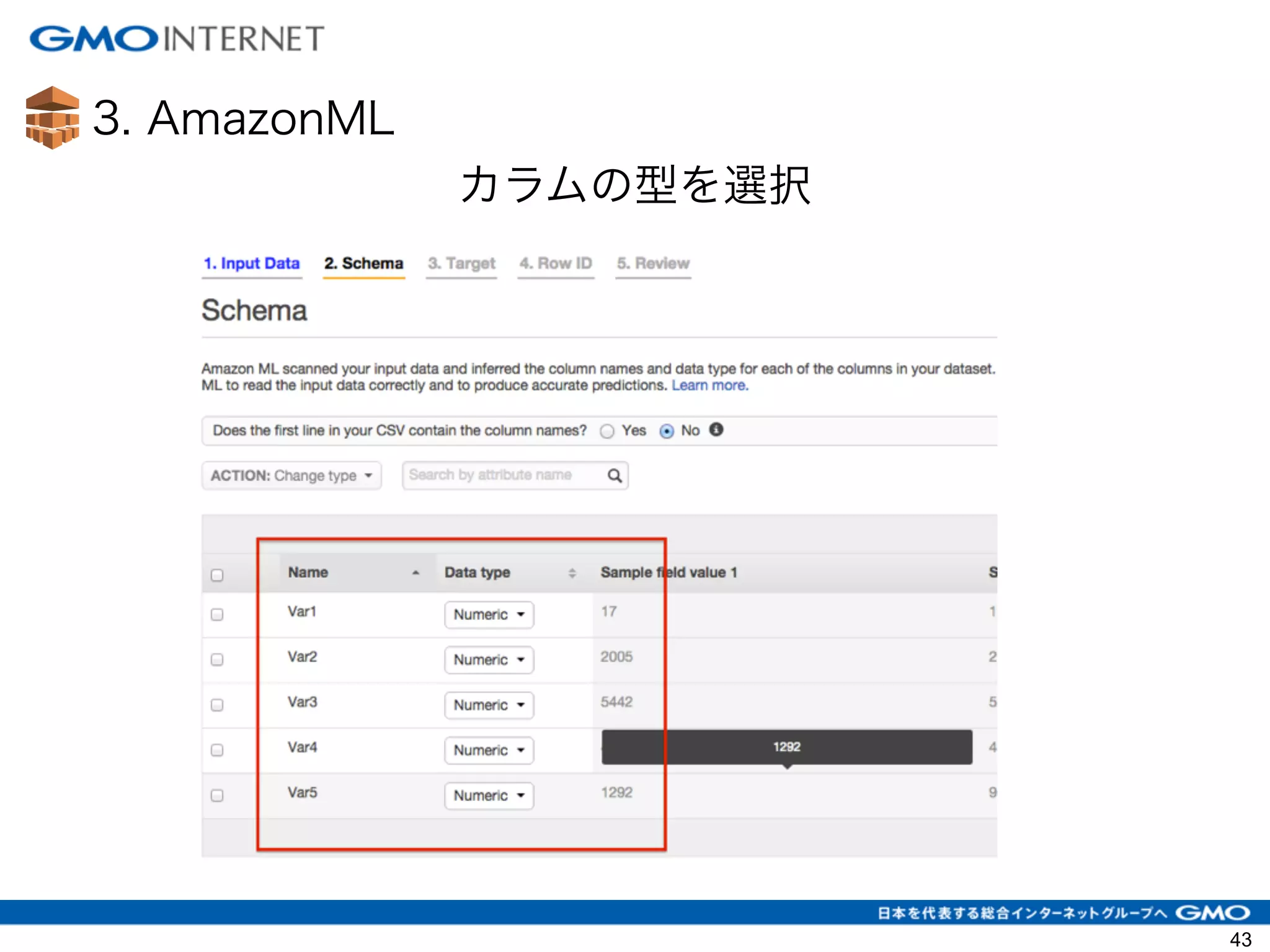Click the Schema page heading
Screen dimensions: 1270x952
[254, 311]
